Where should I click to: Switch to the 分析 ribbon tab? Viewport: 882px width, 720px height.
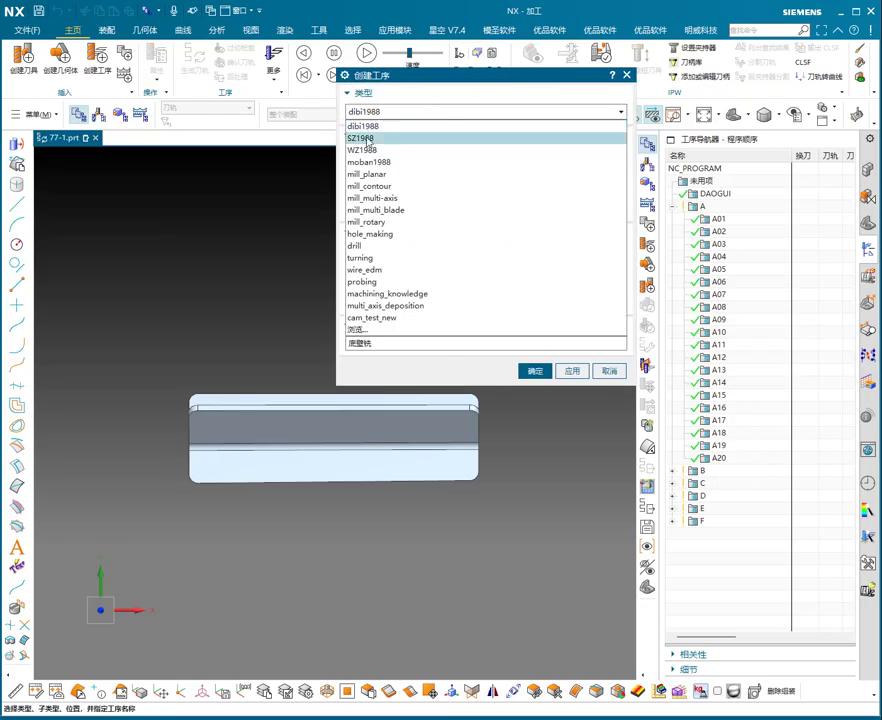click(x=216, y=30)
